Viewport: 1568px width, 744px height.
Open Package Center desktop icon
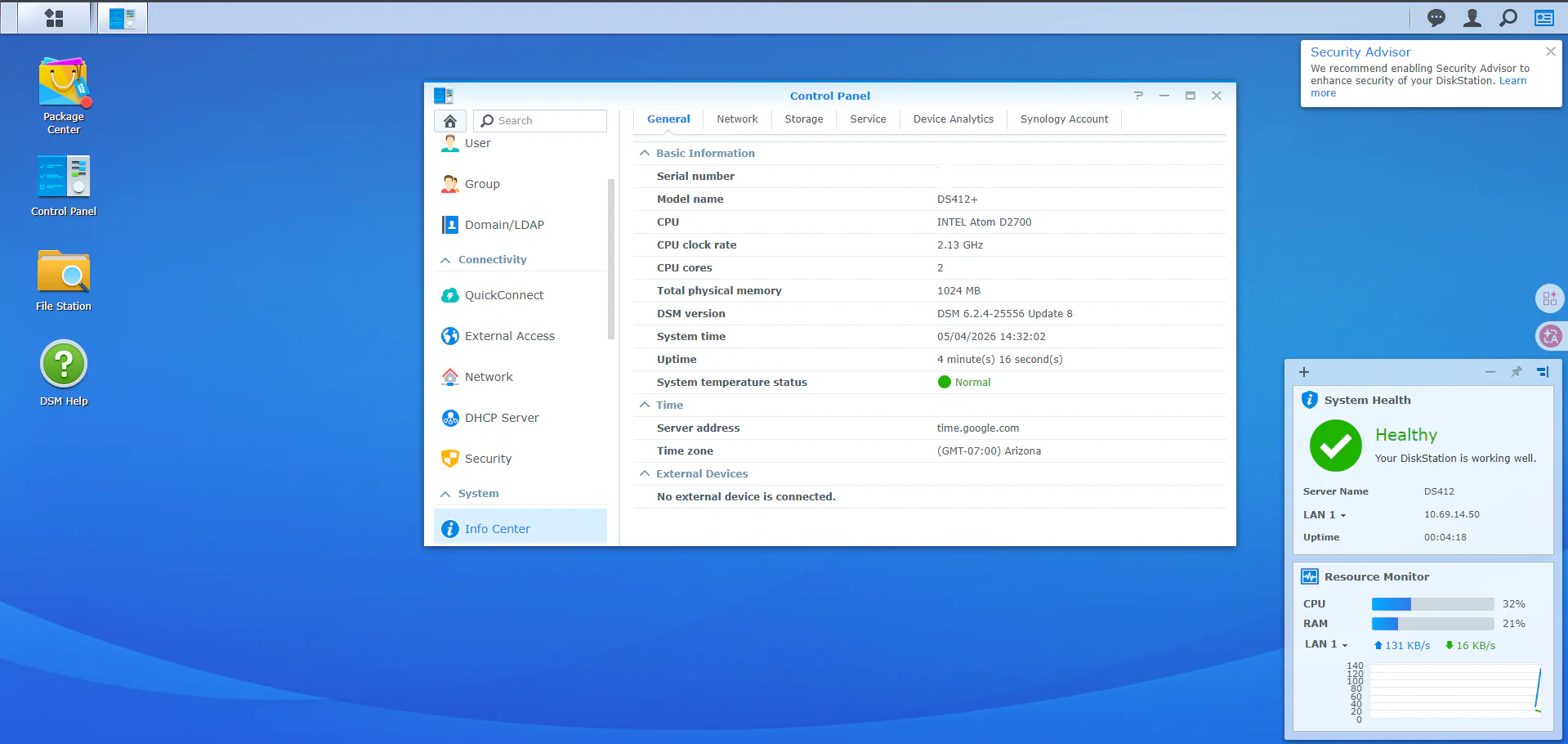tap(64, 96)
